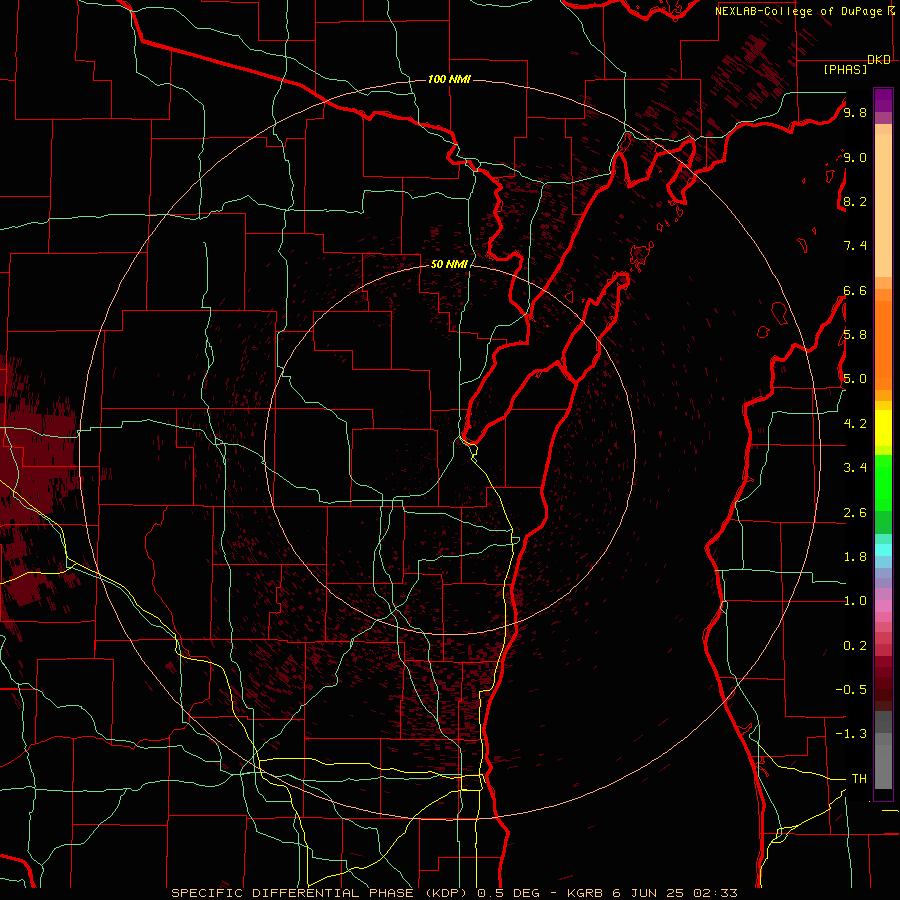Click the [PHAS] scale heading

(x=845, y=70)
